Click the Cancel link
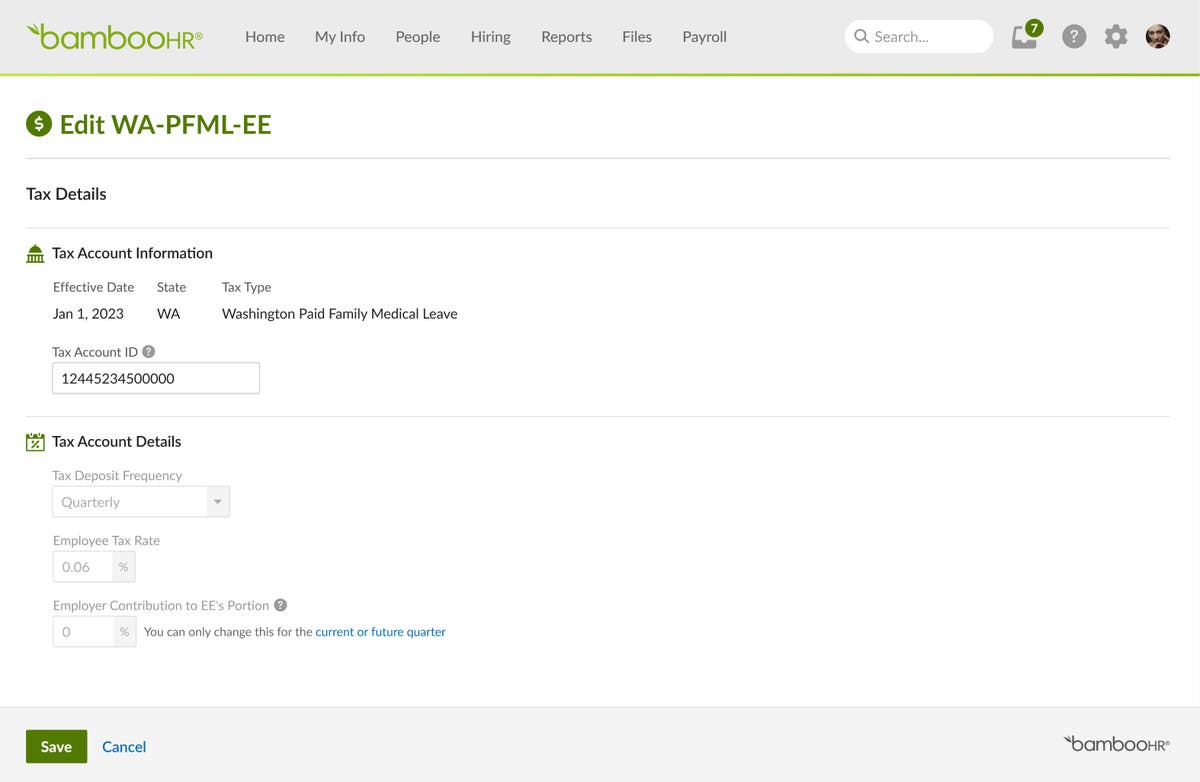Image resolution: width=1200 pixels, height=782 pixels. point(124,746)
